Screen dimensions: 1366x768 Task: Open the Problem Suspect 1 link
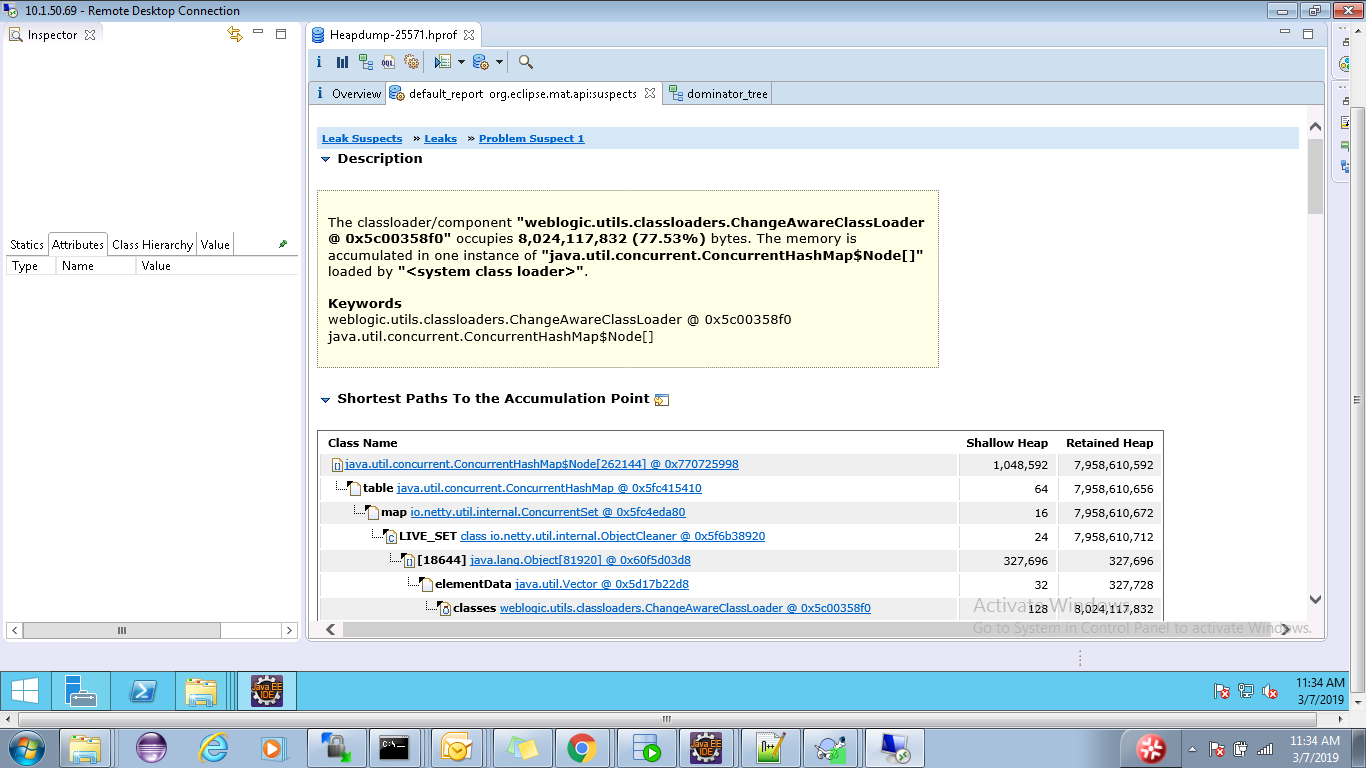pos(531,138)
